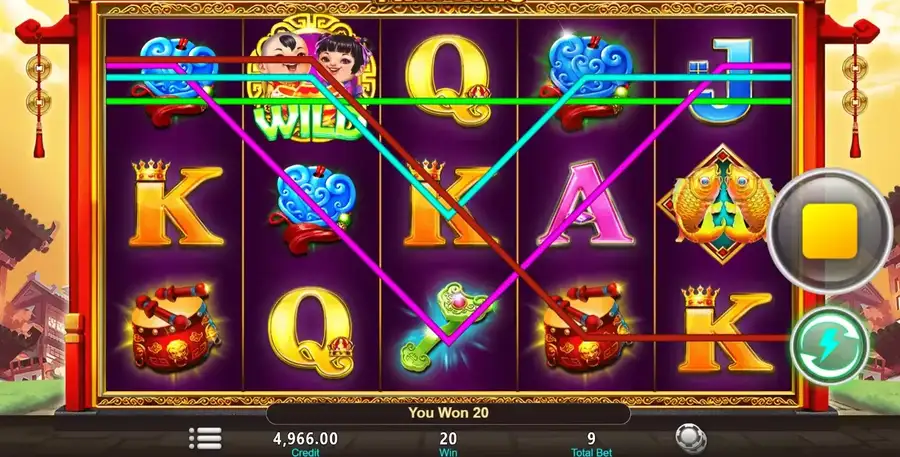900x457 pixels.
Task: Click the K symbol on first reel
Action: (177, 202)
